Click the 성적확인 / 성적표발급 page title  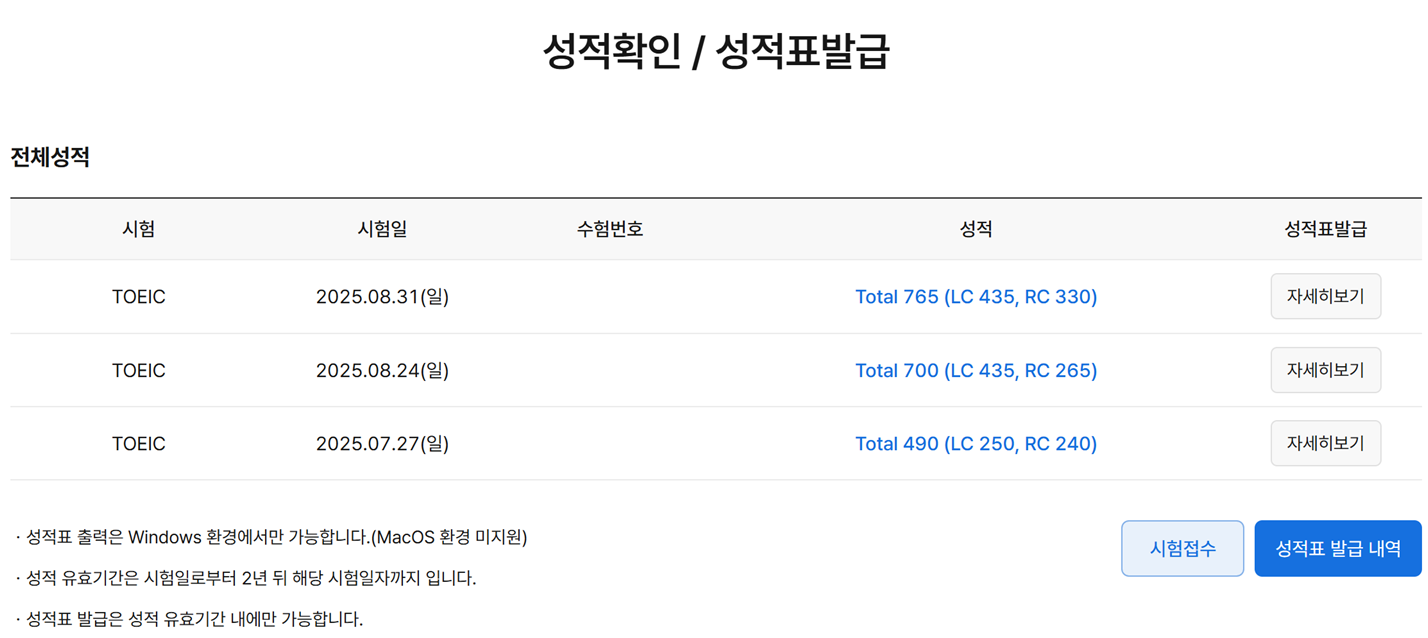click(x=715, y=52)
